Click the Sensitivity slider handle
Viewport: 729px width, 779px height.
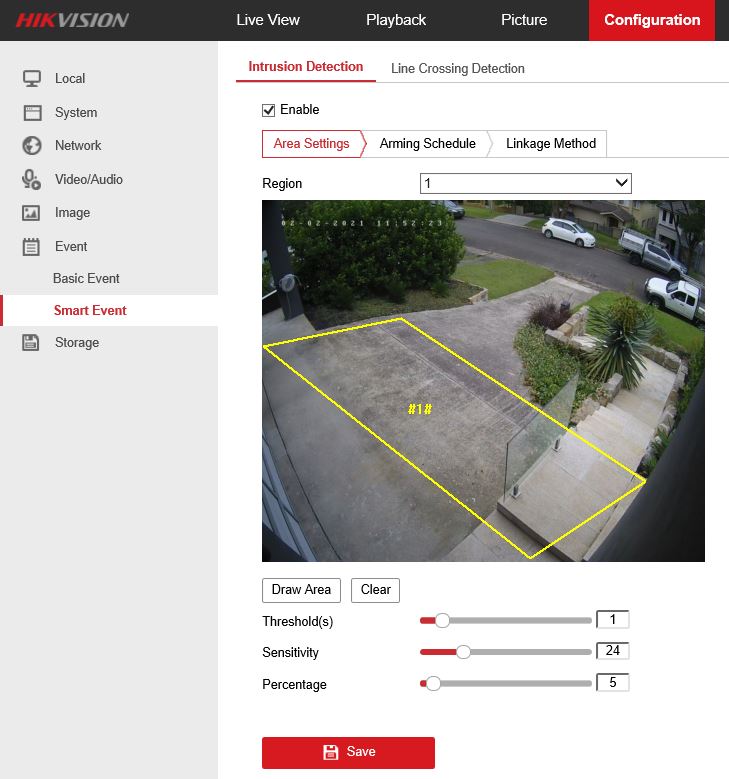pyautogui.click(x=463, y=652)
